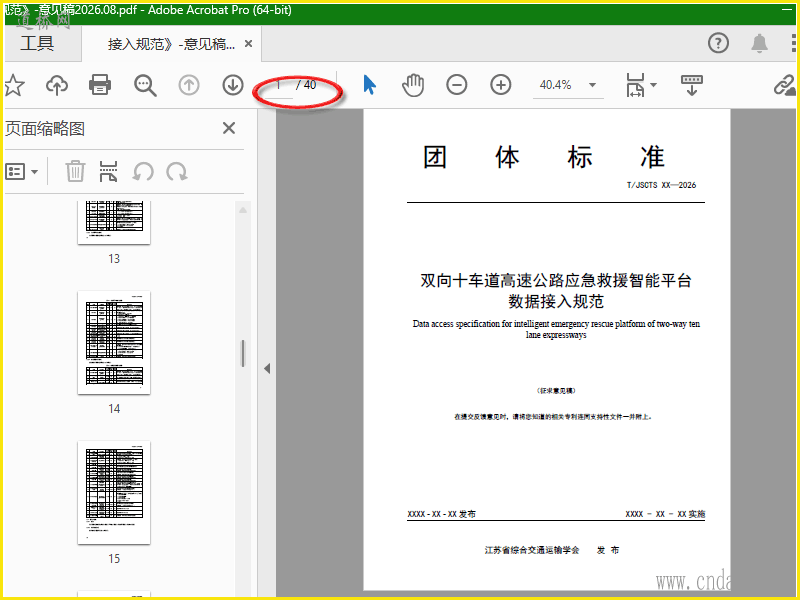Screen dimensions: 800x600
Task: Close the 页面缩略图 panel
Action: (229, 128)
